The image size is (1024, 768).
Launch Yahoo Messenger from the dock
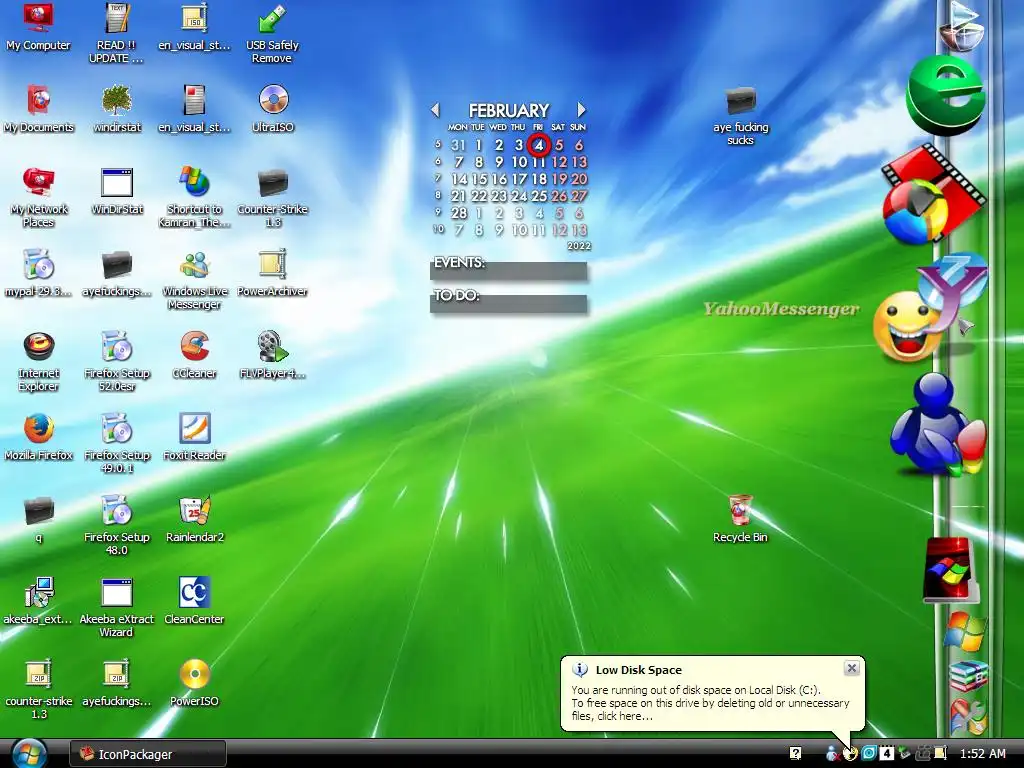coord(931,308)
